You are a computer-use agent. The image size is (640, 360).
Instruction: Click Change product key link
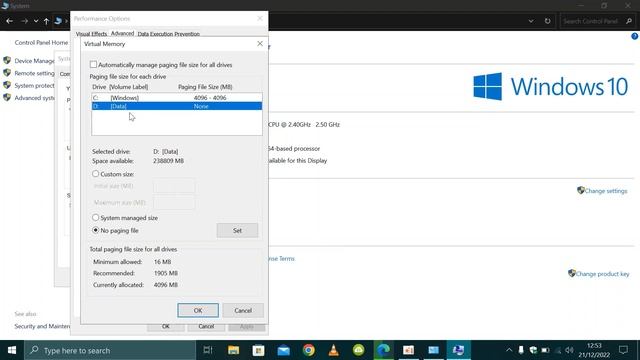click(602, 274)
